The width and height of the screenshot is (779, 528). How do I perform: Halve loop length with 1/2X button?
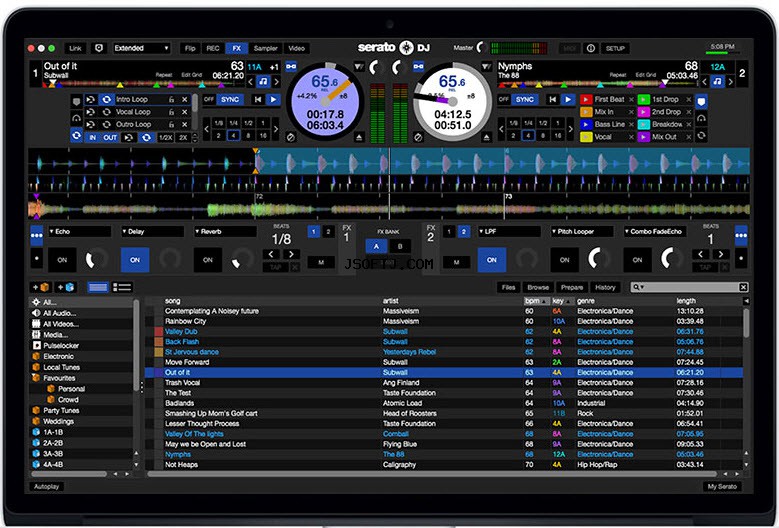click(165, 138)
